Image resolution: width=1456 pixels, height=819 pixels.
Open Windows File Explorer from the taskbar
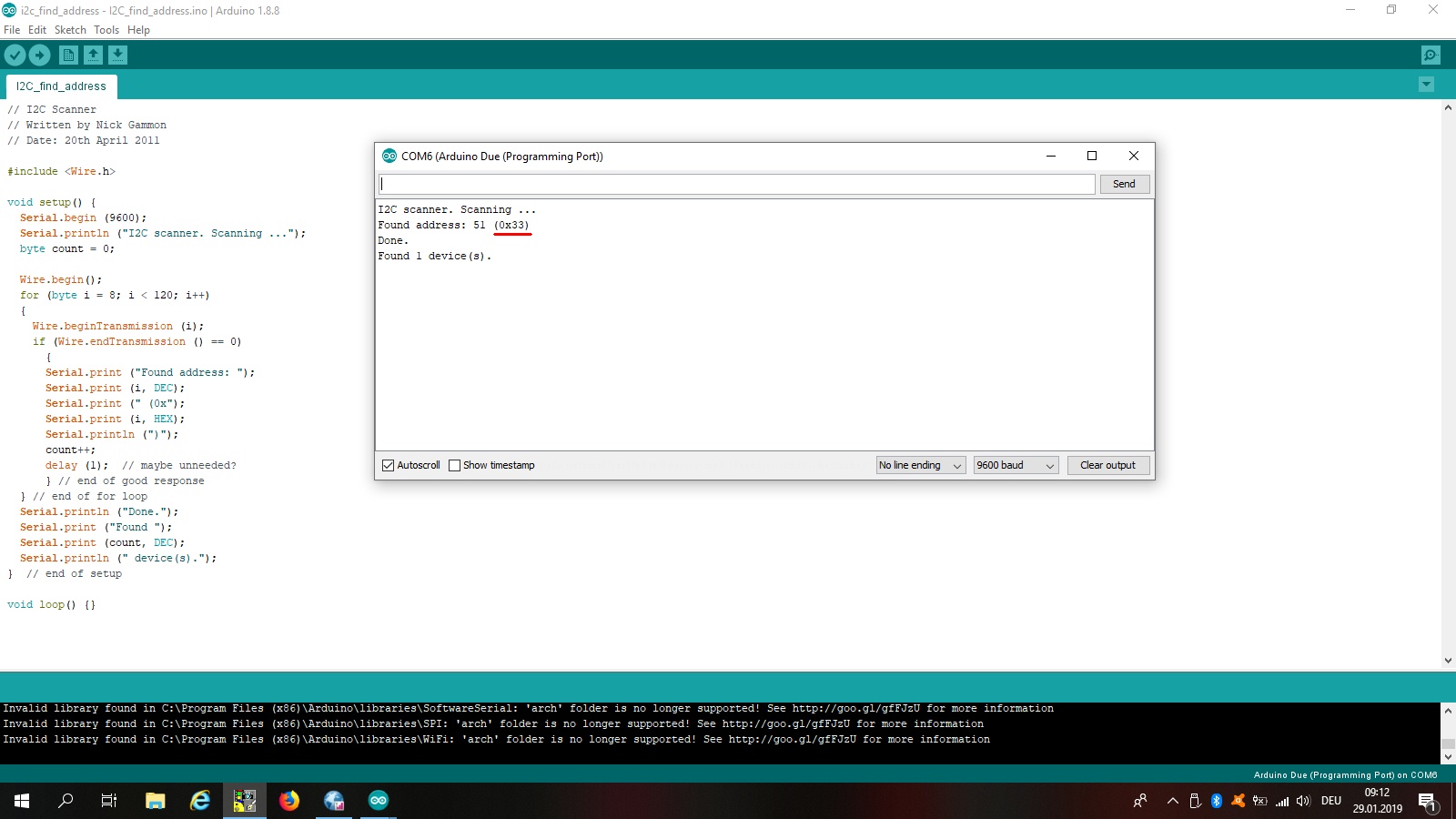(x=156, y=801)
